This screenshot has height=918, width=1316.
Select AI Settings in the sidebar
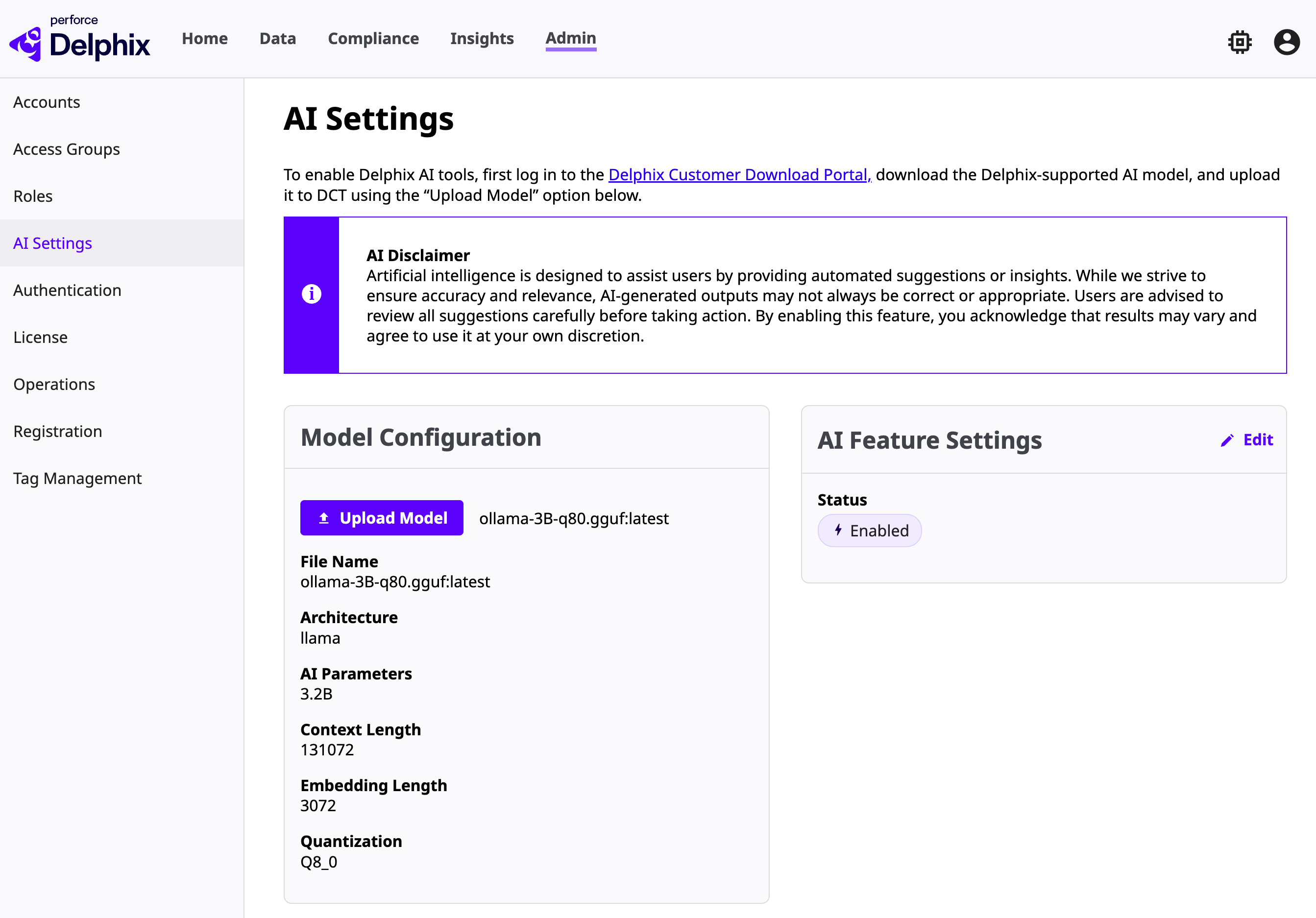point(122,243)
